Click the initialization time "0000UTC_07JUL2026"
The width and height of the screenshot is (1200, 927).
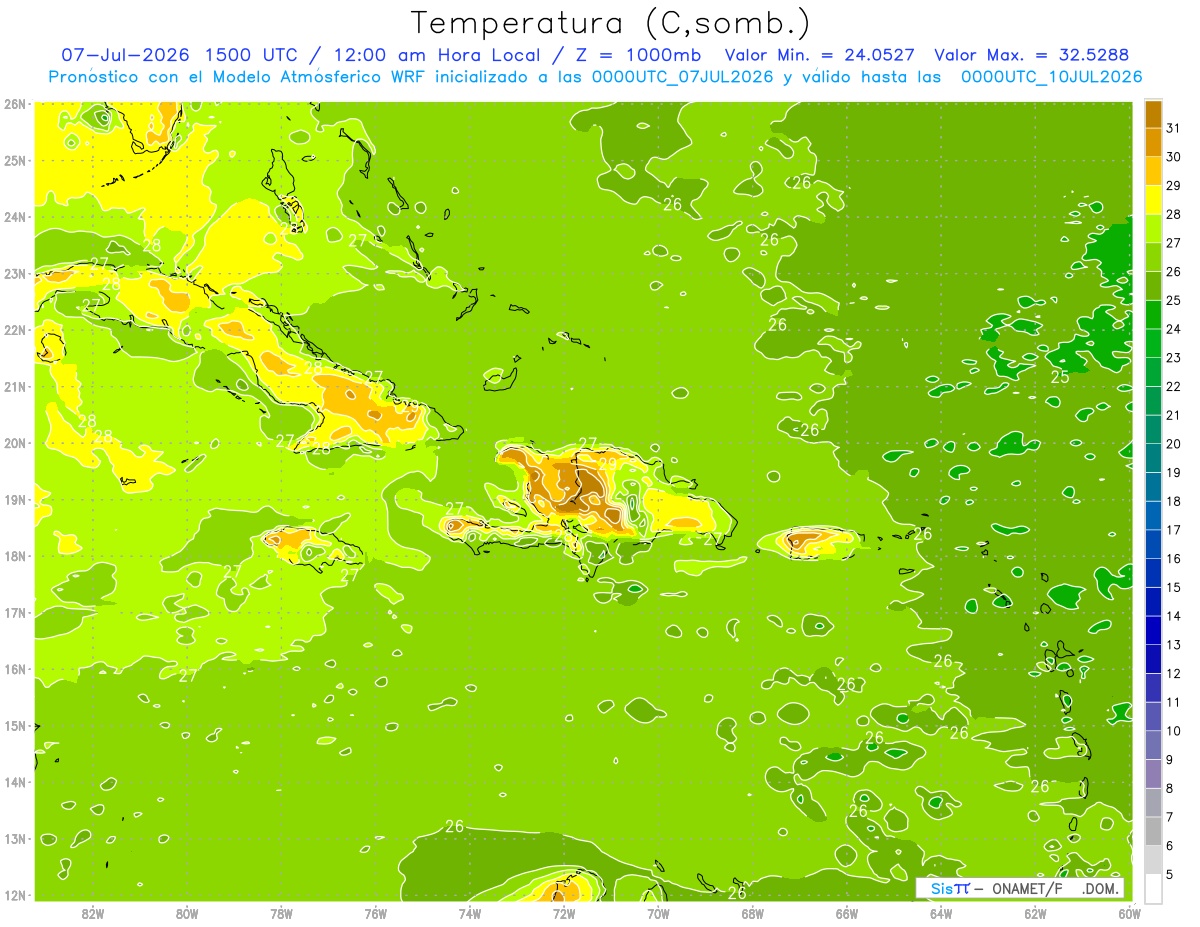click(x=682, y=77)
